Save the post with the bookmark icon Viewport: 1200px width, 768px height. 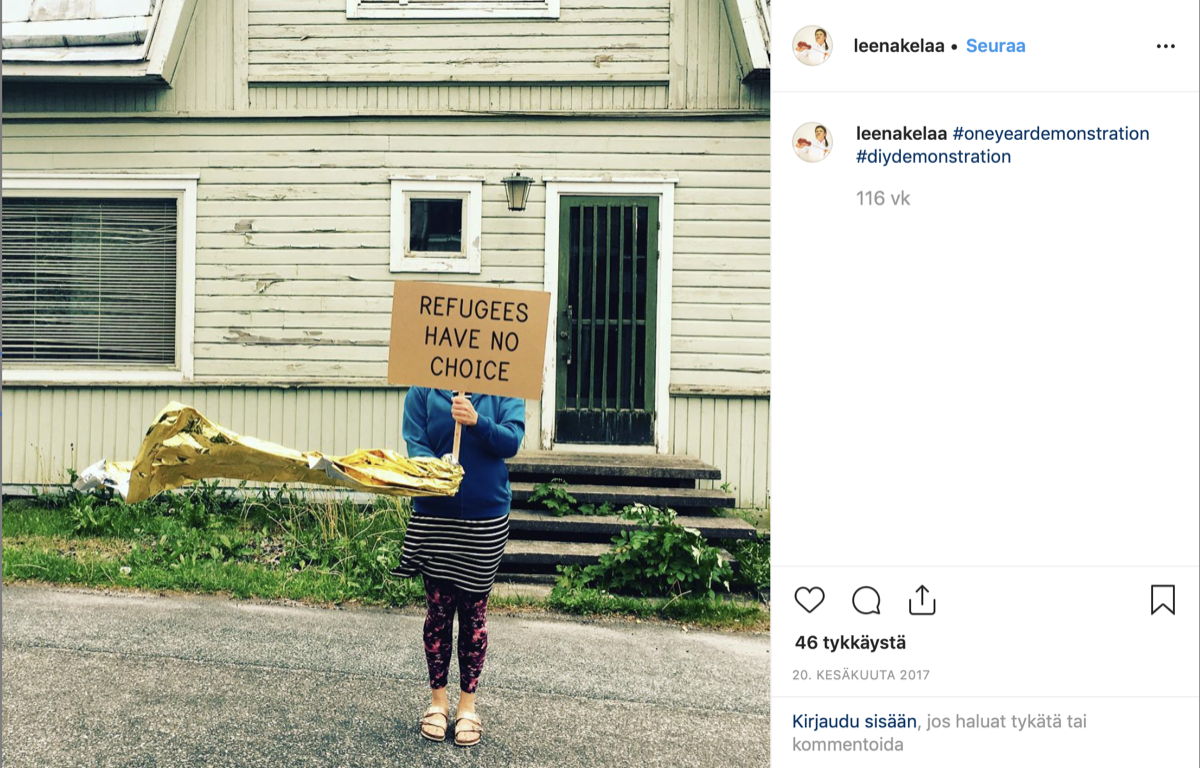1162,600
